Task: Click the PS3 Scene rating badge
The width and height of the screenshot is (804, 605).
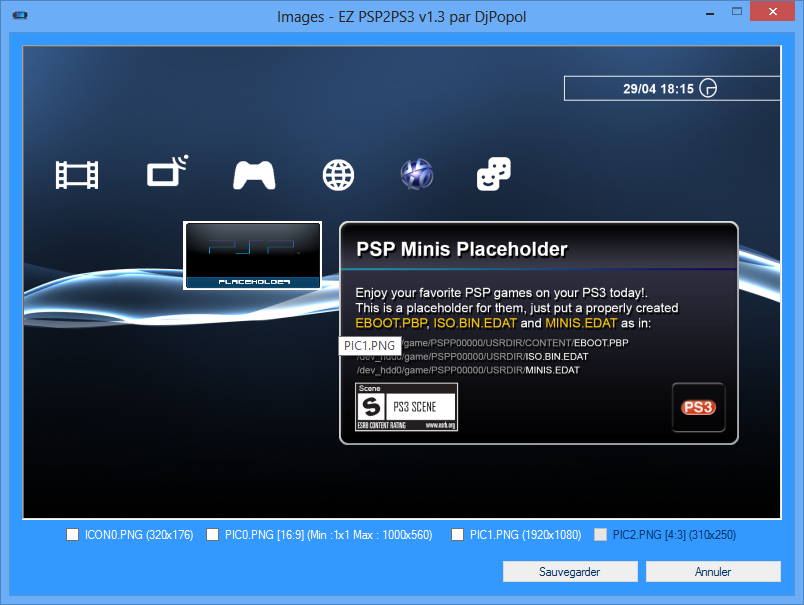Action: click(x=406, y=407)
